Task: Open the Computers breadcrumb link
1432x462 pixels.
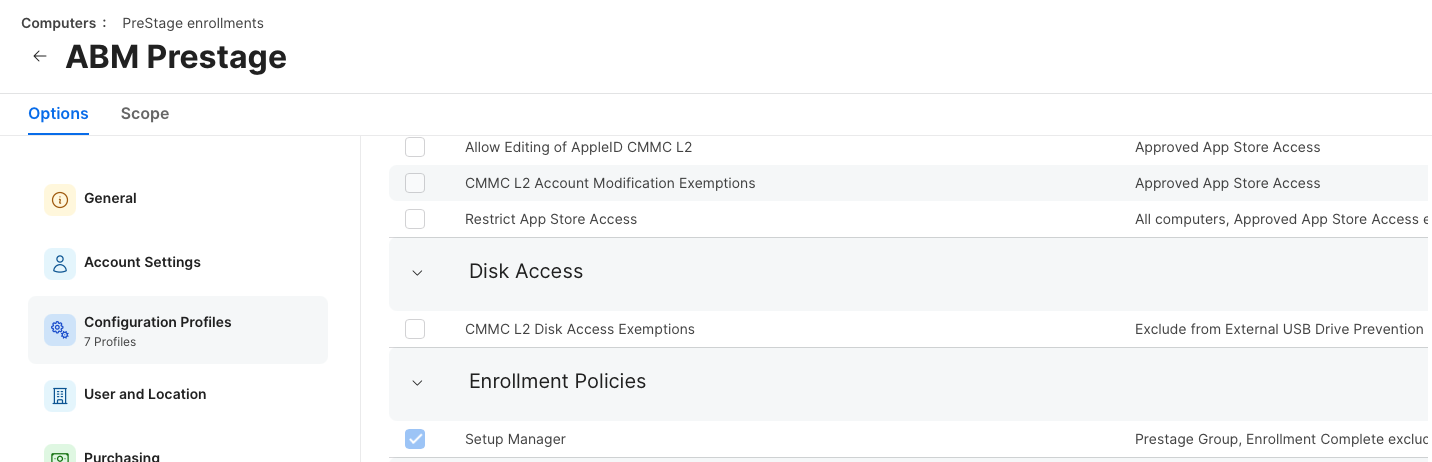Action: point(58,22)
